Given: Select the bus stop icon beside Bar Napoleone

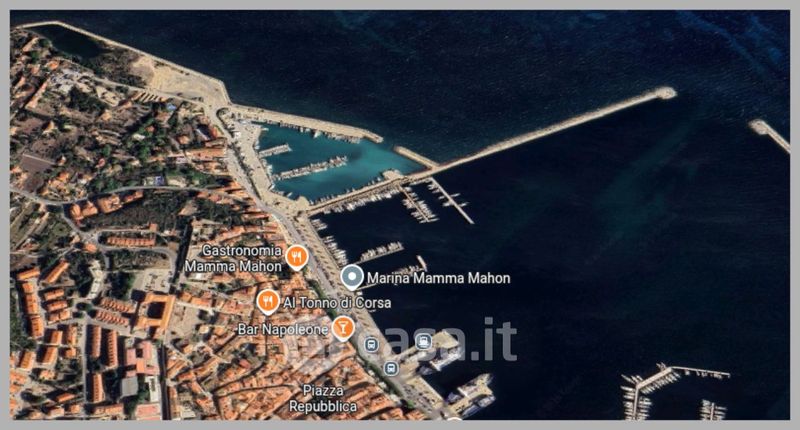Looking at the screenshot, I should click(x=371, y=345).
